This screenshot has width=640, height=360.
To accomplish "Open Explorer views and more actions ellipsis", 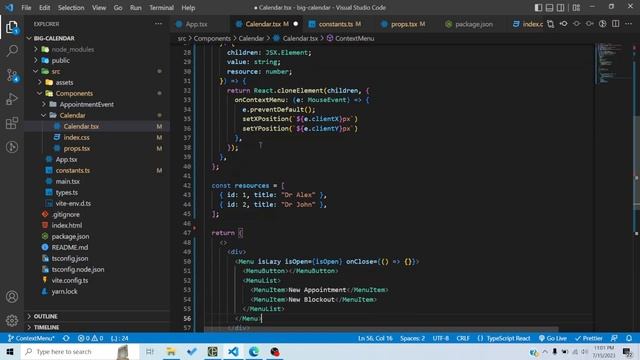I will [158, 24].
